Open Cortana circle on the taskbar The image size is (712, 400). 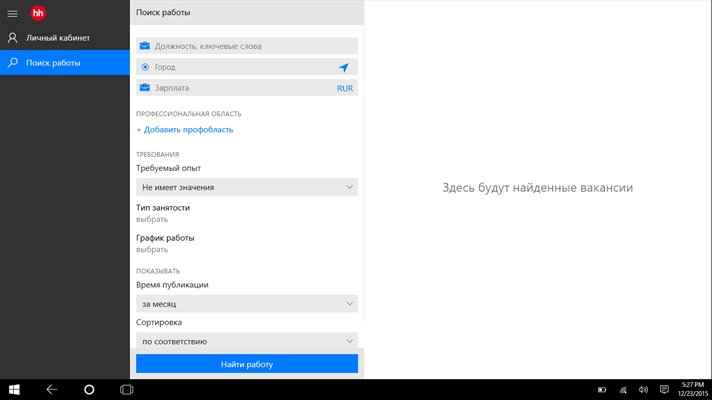click(x=89, y=388)
